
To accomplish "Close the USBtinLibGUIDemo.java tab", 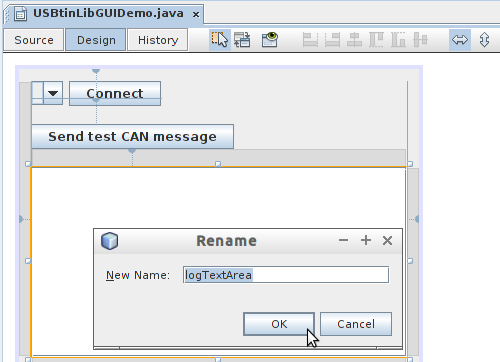I will tap(196, 14).
